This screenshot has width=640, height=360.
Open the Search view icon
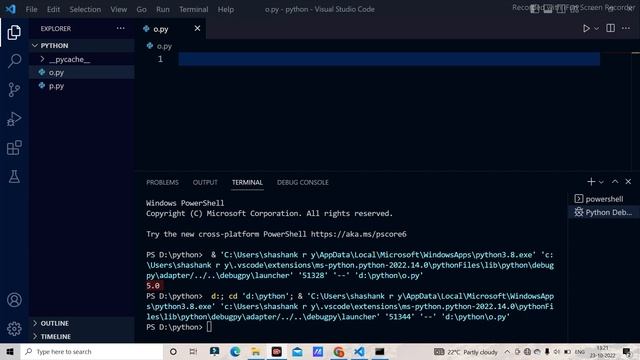14,61
